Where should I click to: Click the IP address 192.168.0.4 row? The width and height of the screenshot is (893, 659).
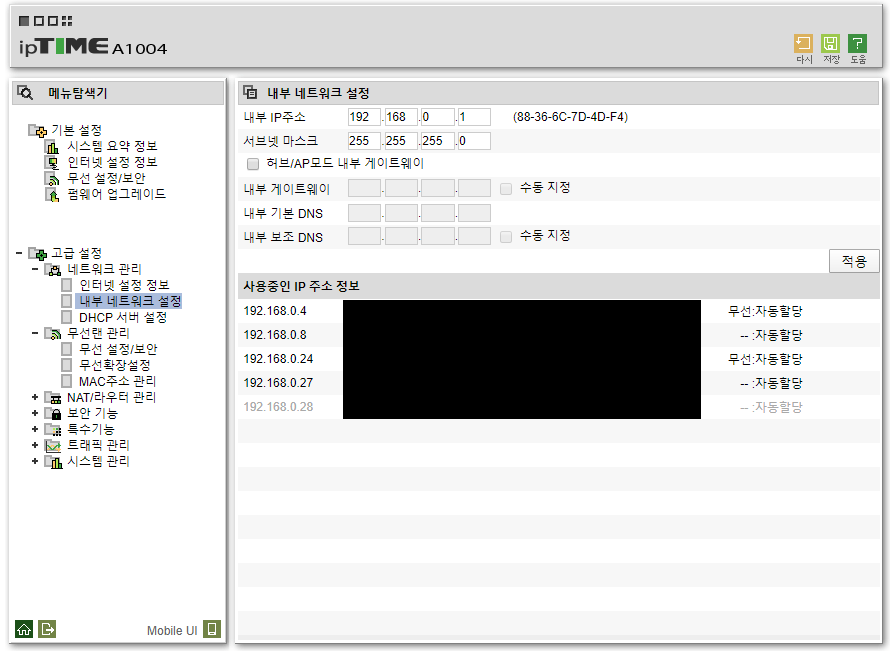(559, 311)
